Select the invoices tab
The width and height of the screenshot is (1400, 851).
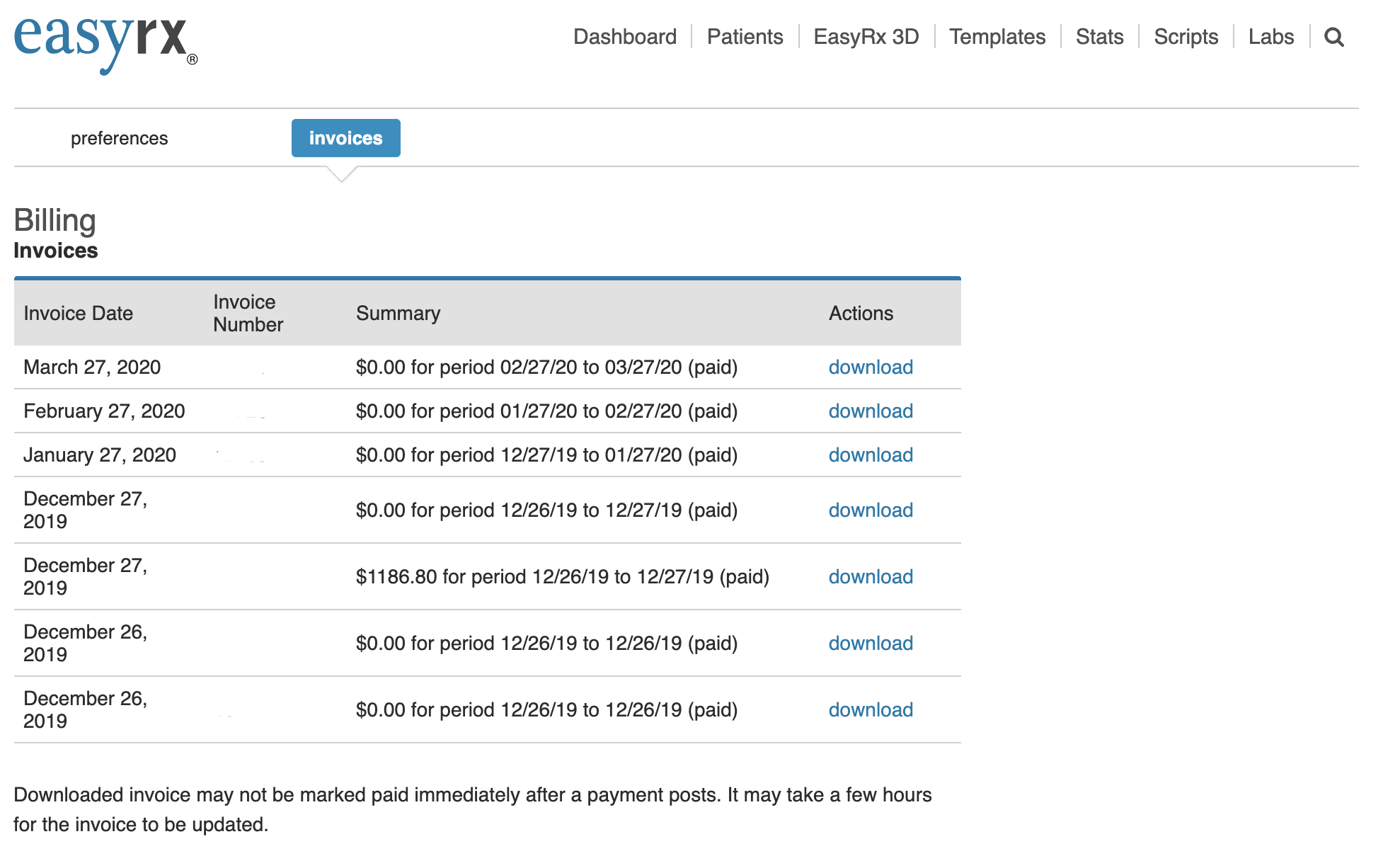click(345, 138)
